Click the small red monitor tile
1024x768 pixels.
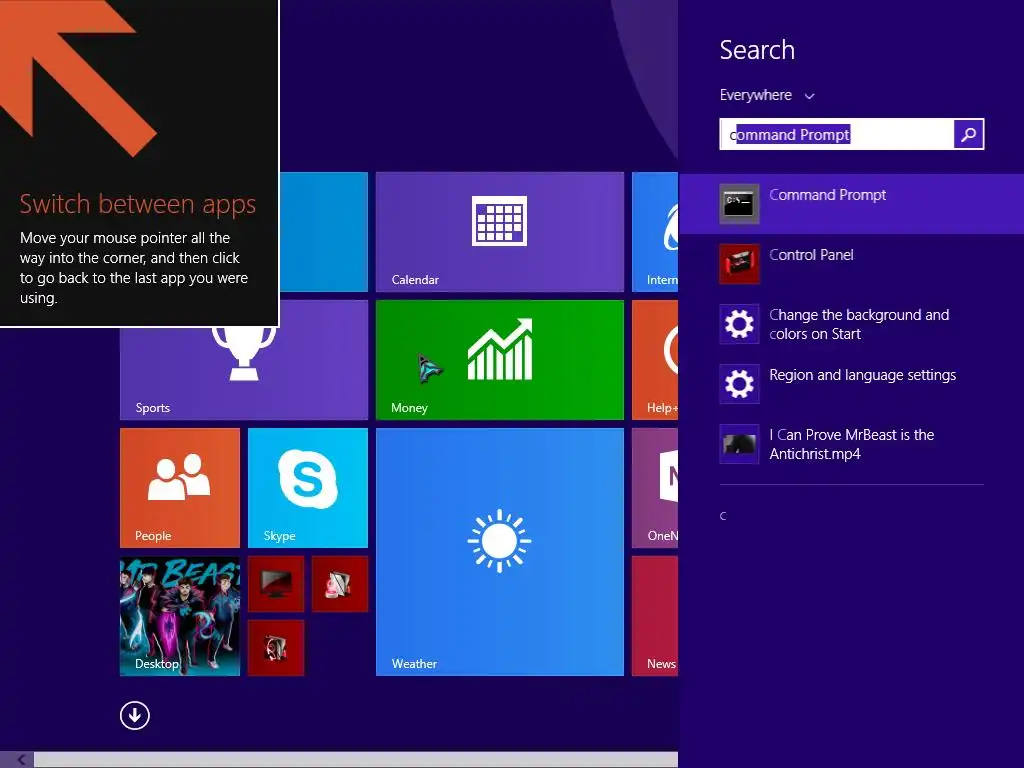click(276, 584)
